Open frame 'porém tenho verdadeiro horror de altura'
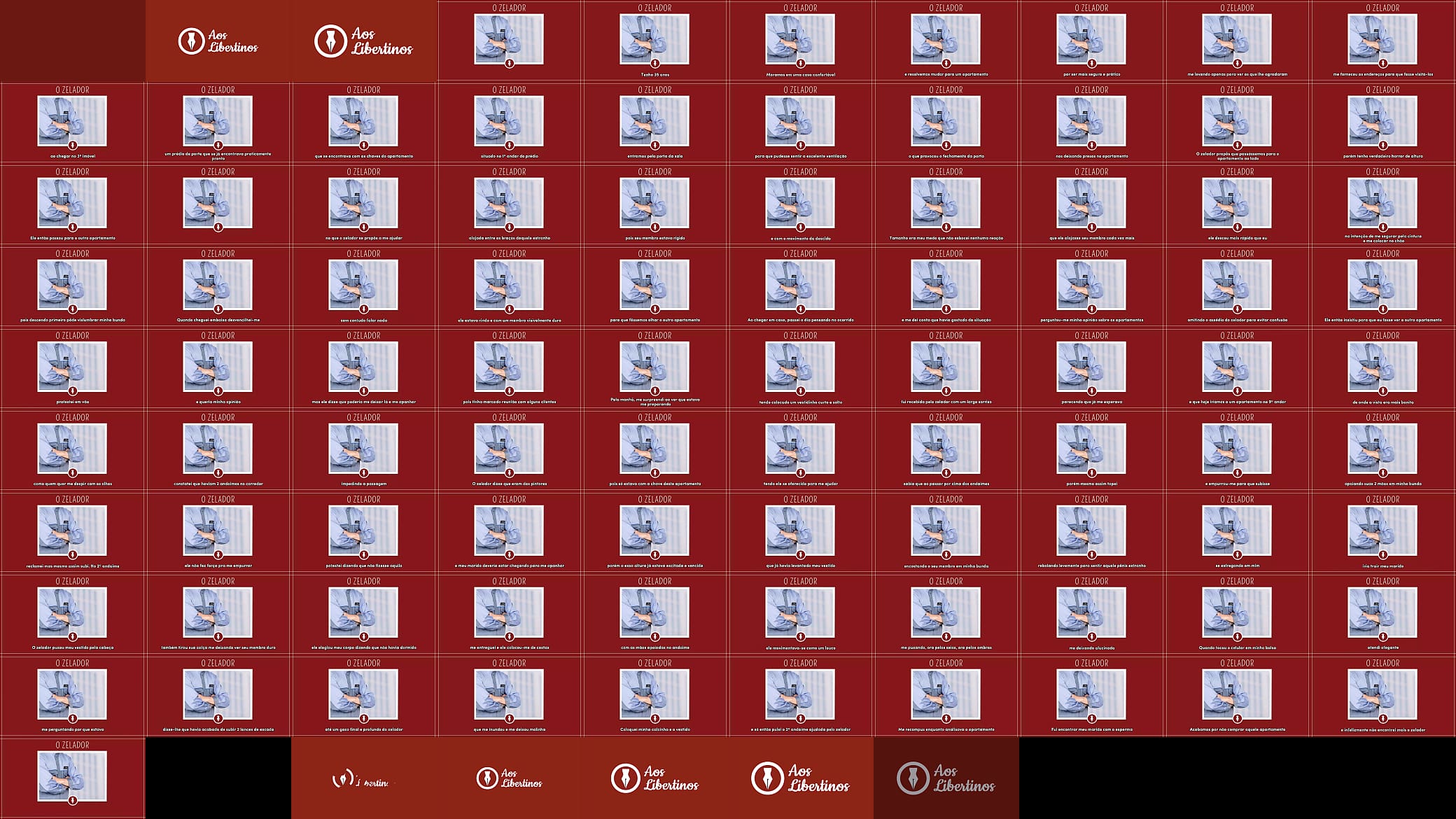 [1382, 122]
